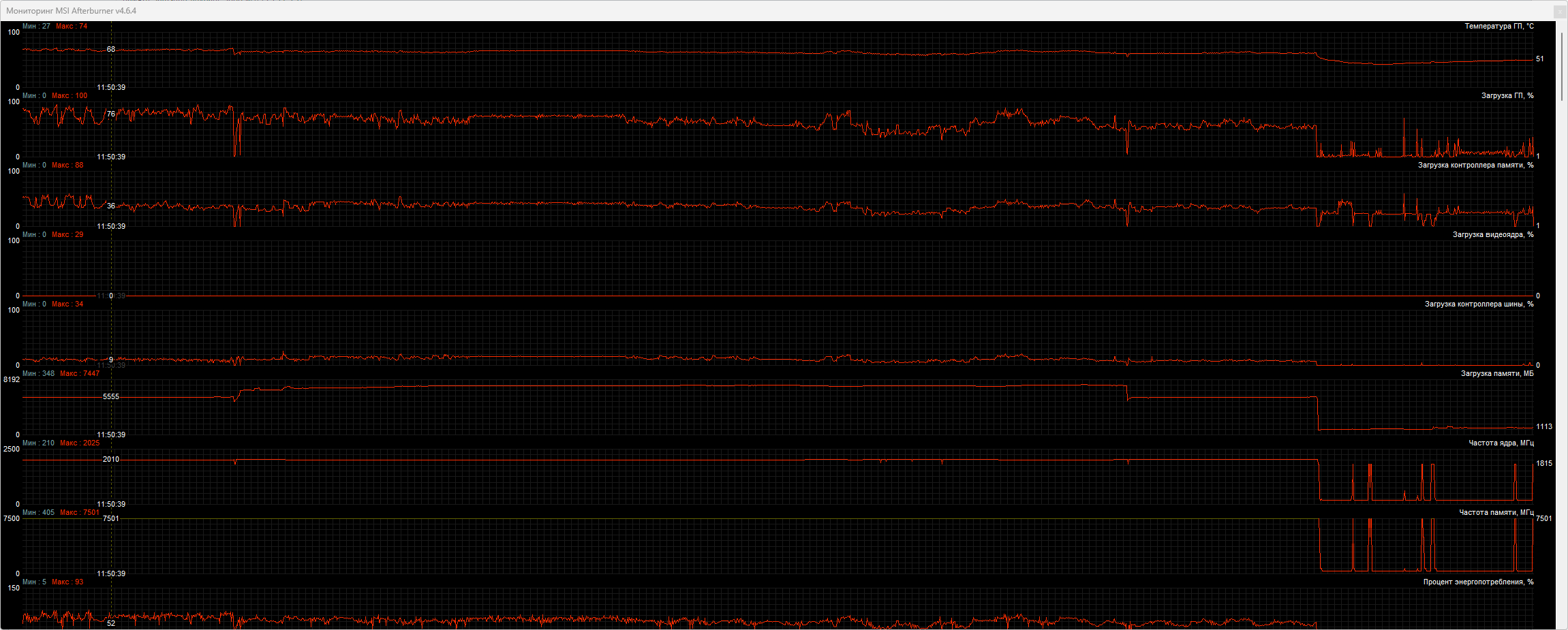1568x630 pixels.
Task: Click the '11:50:39' timestamp under the temperature graph
Action: coord(111,88)
